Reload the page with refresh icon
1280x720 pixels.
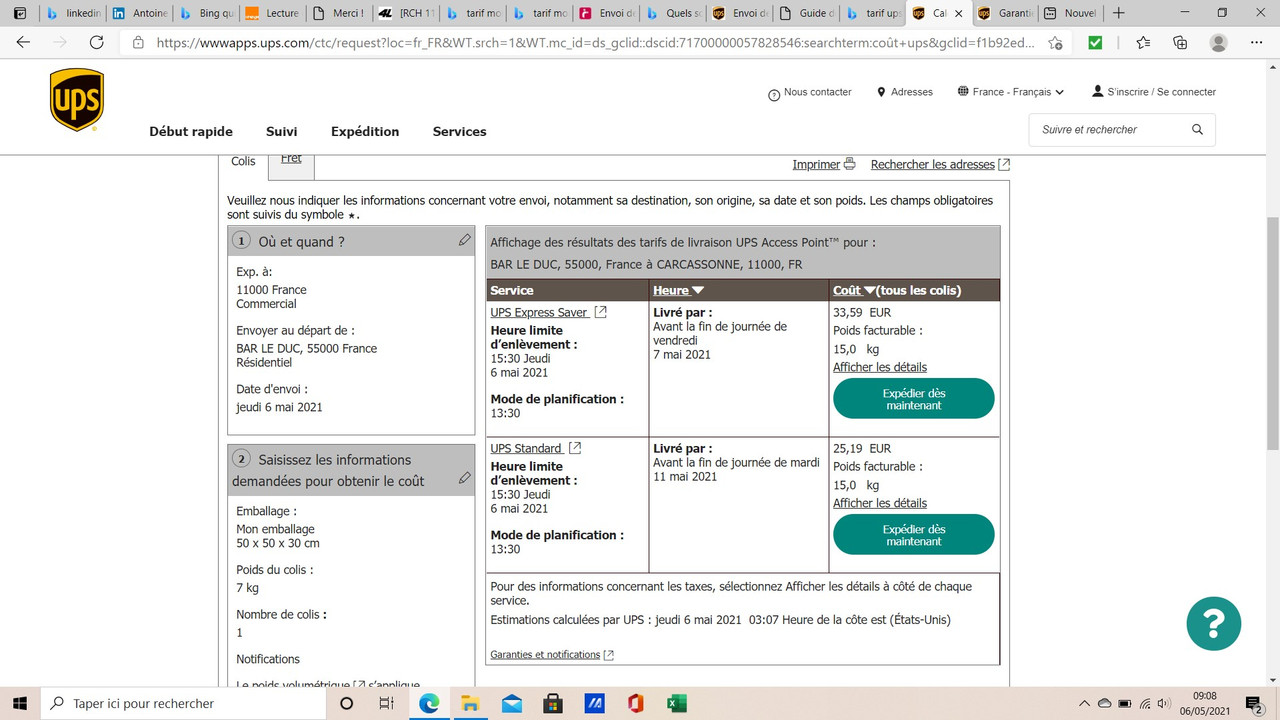pyautogui.click(x=96, y=42)
